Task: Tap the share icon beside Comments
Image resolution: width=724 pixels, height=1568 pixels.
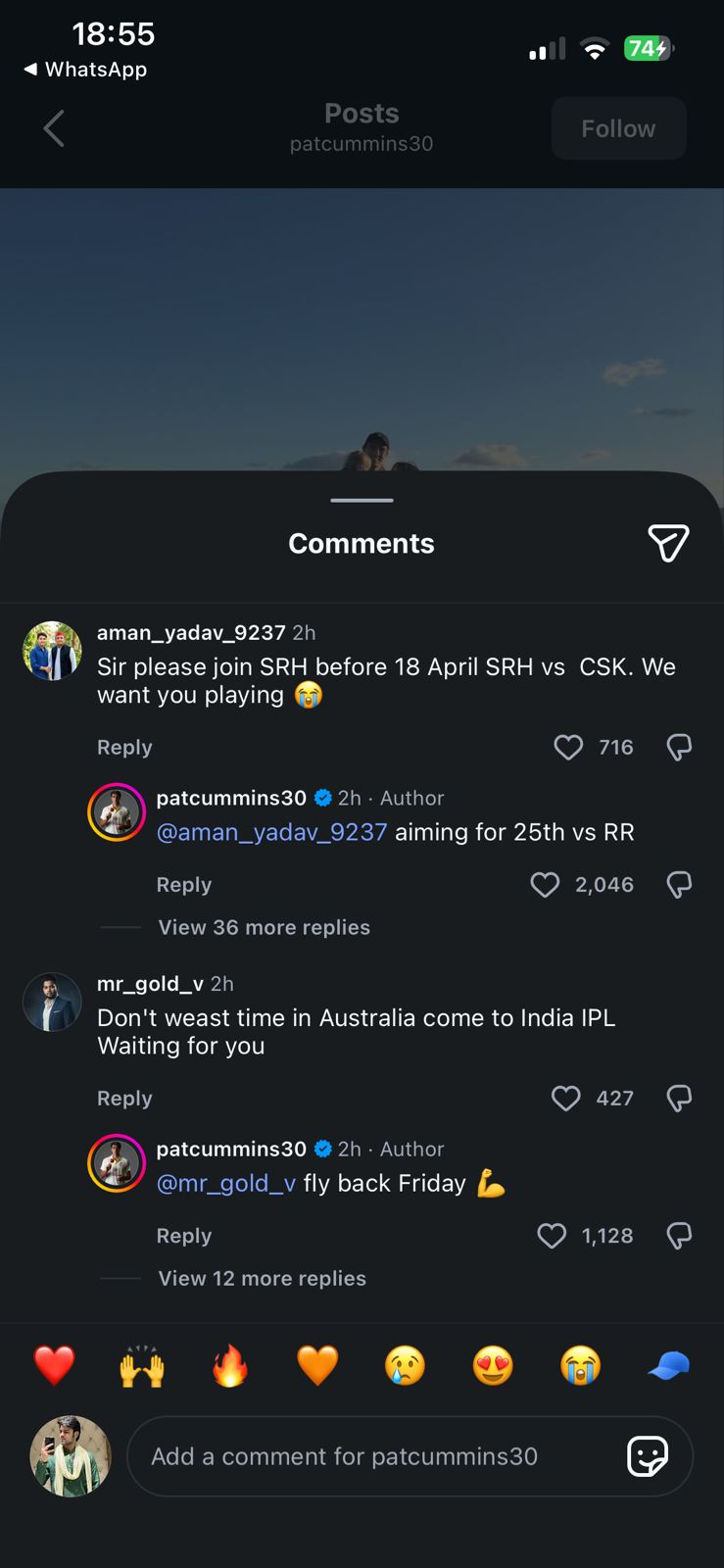Action: [x=668, y=543]
